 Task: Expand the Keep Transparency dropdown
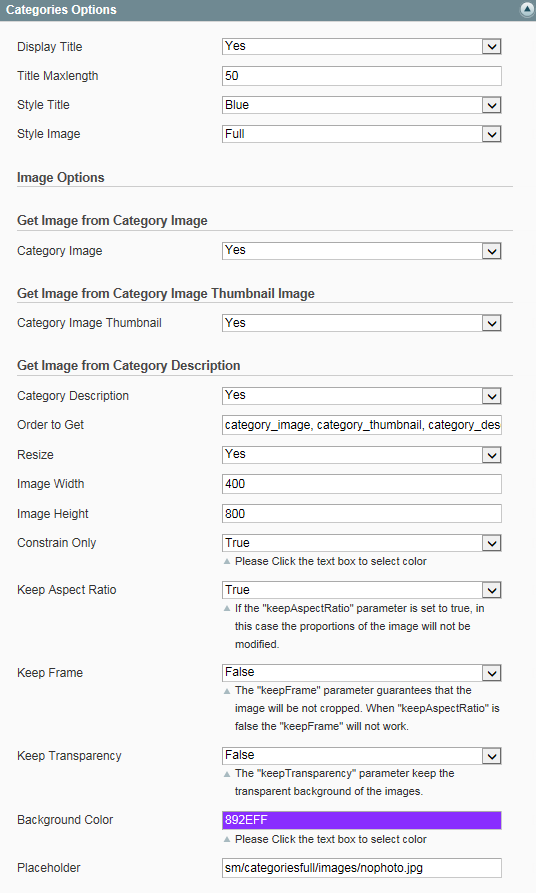click(x=362, y=756)
